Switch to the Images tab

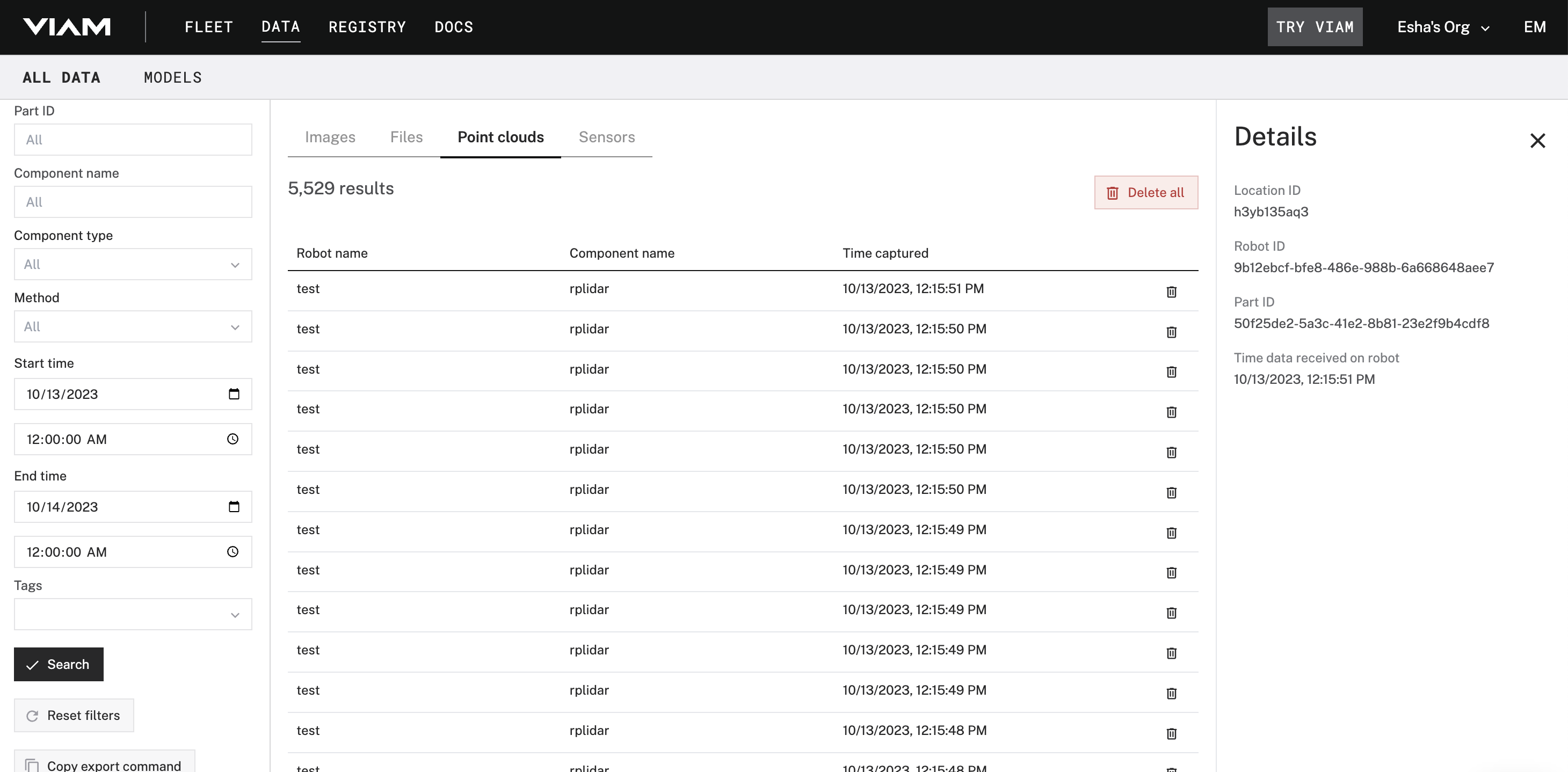pos(330,137)
